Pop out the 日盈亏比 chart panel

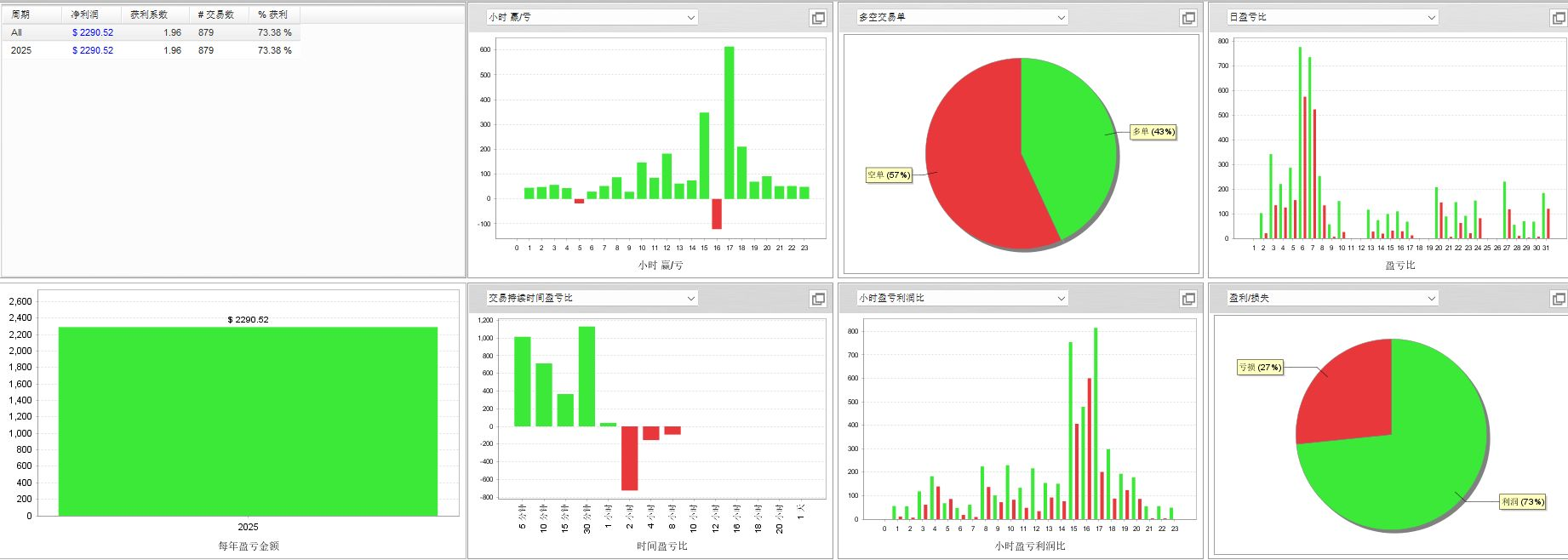(1559, 18)
